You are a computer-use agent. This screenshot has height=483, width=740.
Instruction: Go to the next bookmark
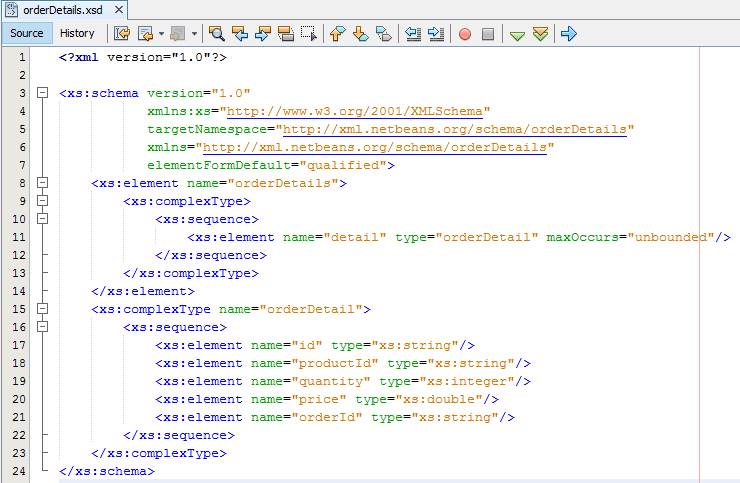[x=361, y=34]
